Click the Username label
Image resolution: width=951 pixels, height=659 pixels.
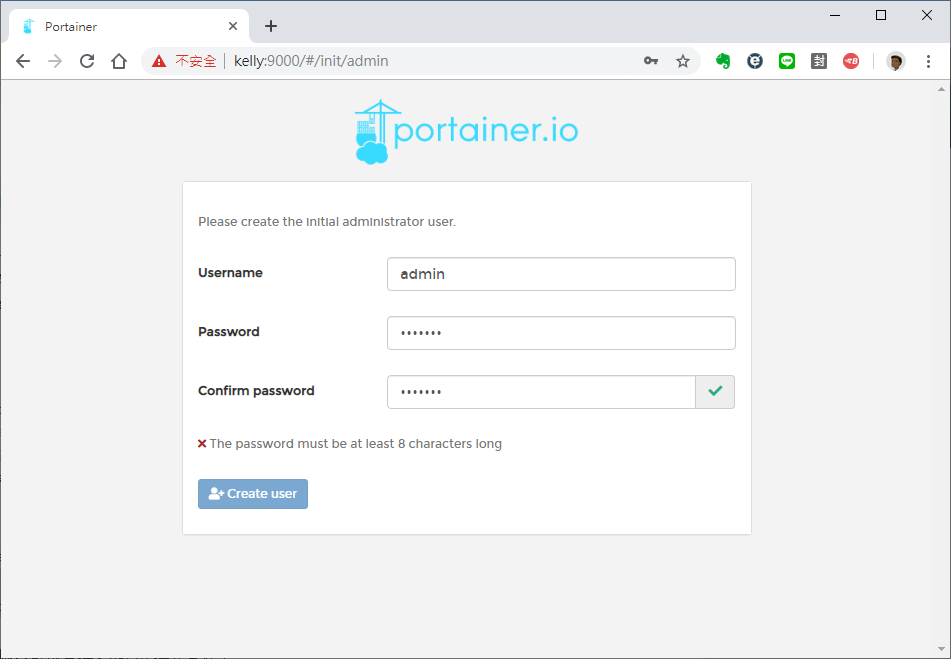tap(230, 273)
